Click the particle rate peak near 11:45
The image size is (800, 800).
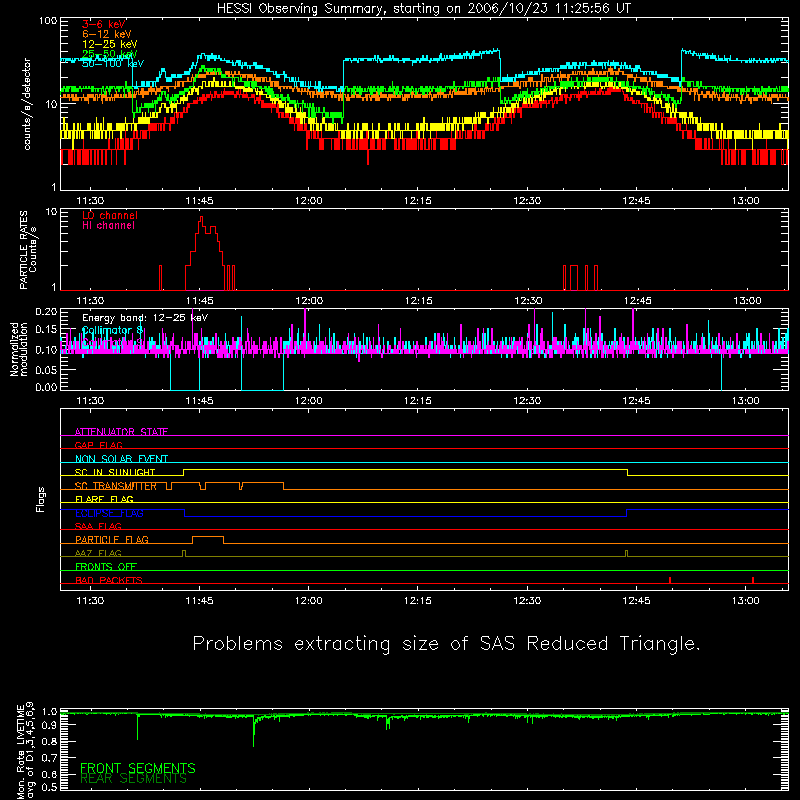pos(201,218)
